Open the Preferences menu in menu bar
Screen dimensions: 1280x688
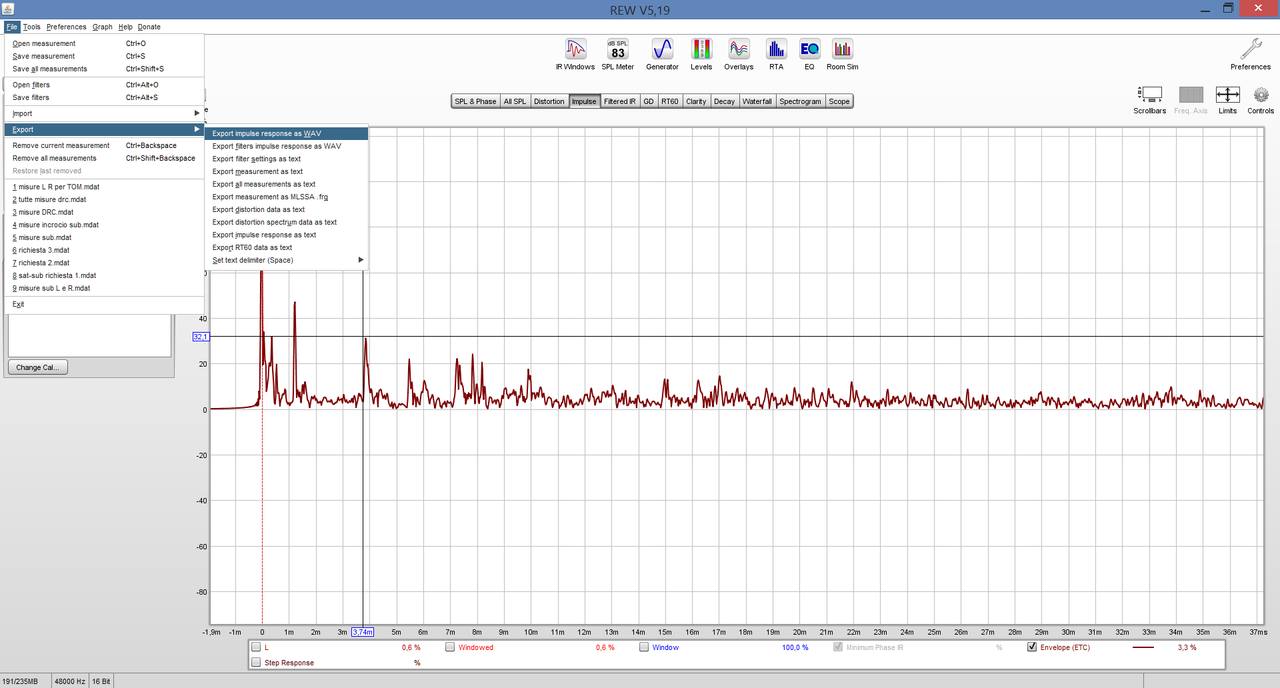(x=66, y=27)
